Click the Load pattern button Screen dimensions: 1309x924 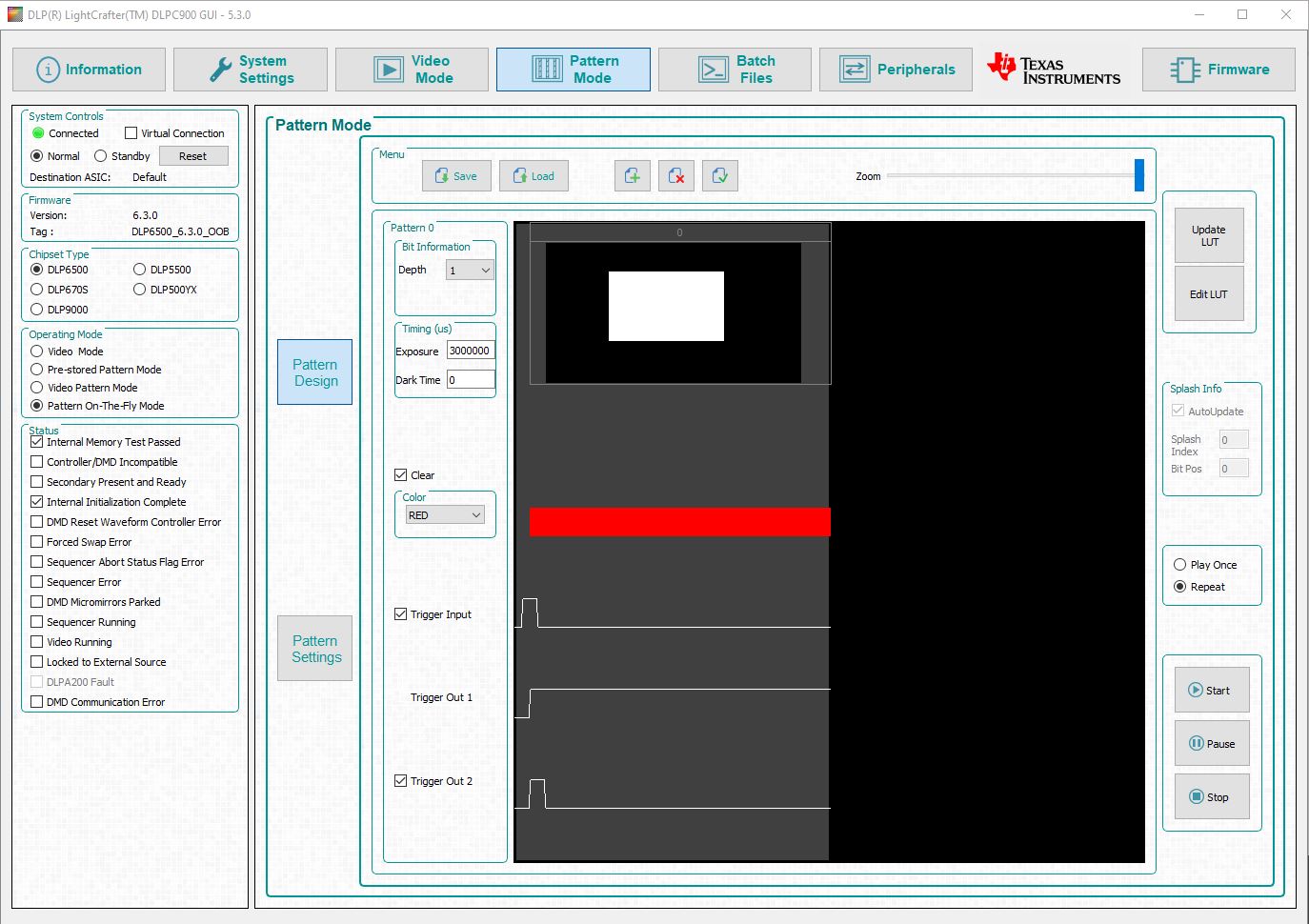click(x=534, y=176)
